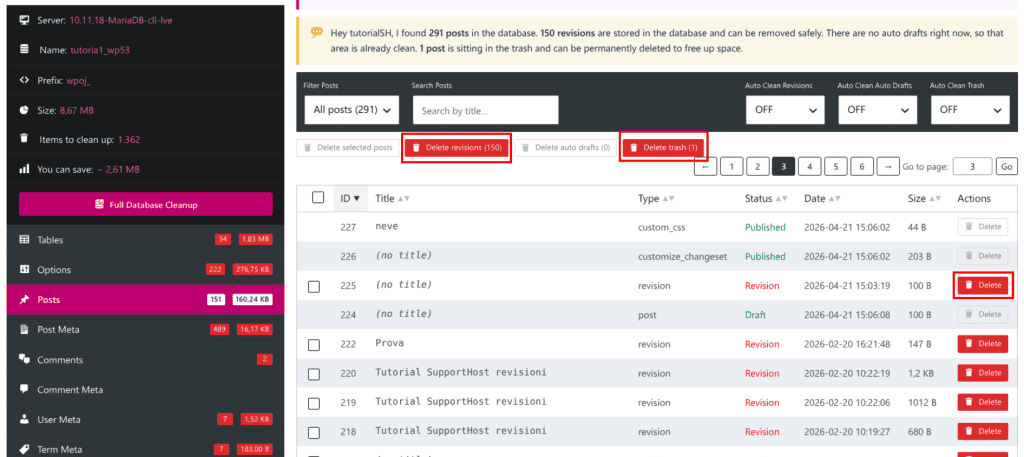Delete revision row ID 220
This screenshot has width=1024, height=457.
point(983,373)
